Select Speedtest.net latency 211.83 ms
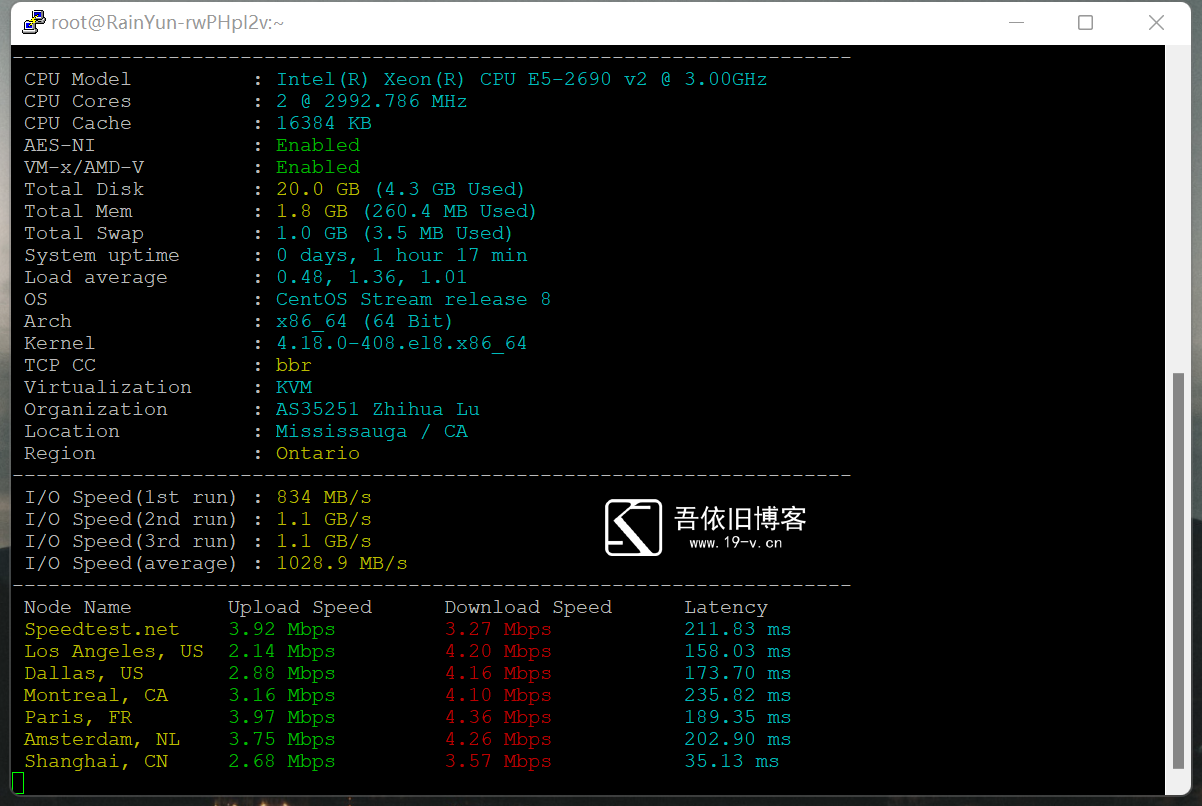Screen dimensions: 1202x806 (x=738, y=629)
